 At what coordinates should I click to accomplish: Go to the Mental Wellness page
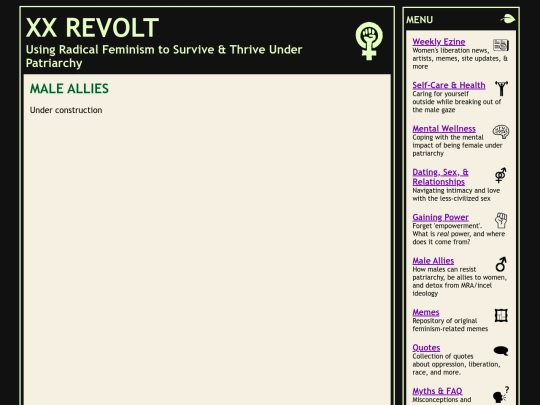(x=444, y=128)
